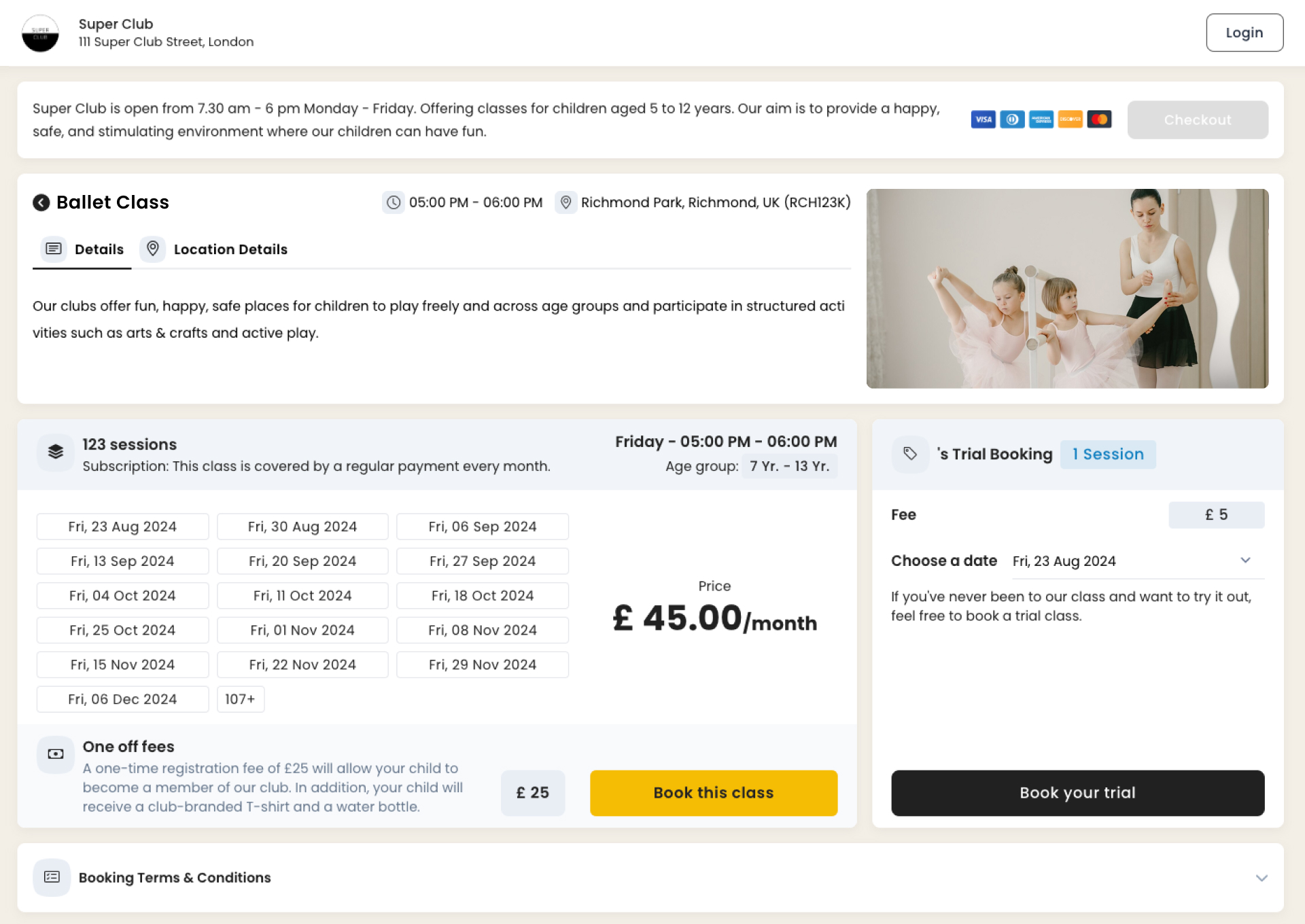Click the Super Club logo

point(40,33)
